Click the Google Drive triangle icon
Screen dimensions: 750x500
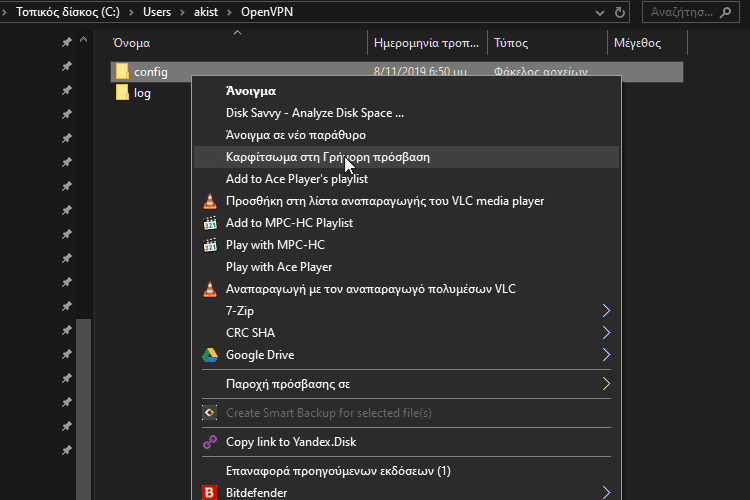[210, 355]
